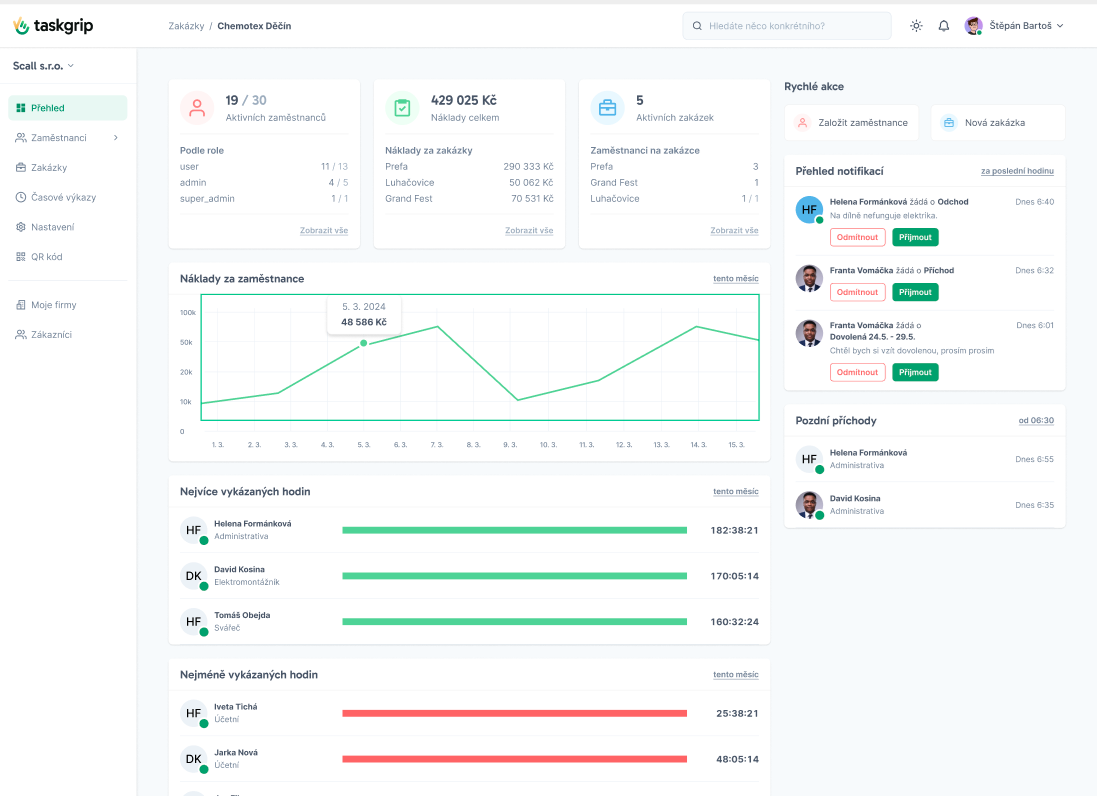The image size is (1097, 796).
Task: Accept Helena Formánková's Odchod request
Action: 915,237
